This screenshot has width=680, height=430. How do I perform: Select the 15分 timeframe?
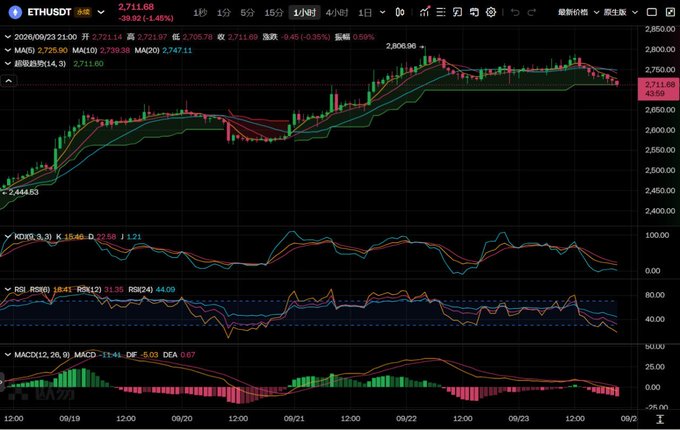click(274, 13)
